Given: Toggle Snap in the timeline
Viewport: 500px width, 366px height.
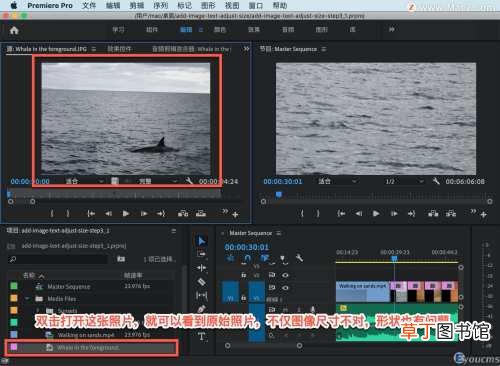Looking at the screenshot, I should pyautogui.click(x=247, y=259).
